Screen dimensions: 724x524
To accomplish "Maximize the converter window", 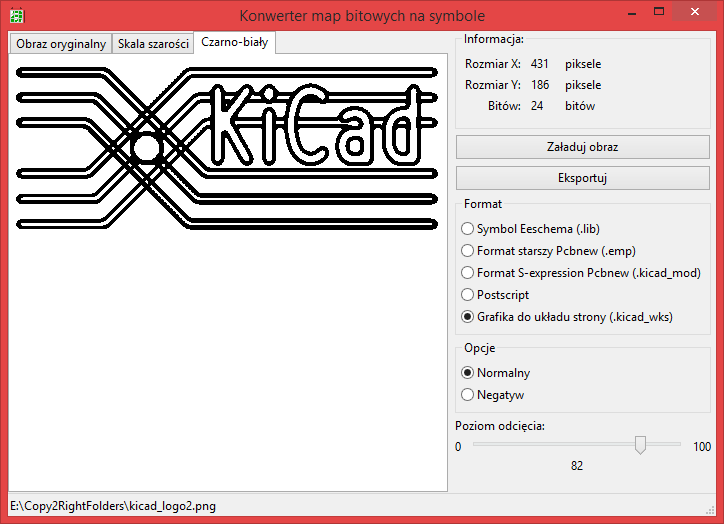I will point(659,12).
